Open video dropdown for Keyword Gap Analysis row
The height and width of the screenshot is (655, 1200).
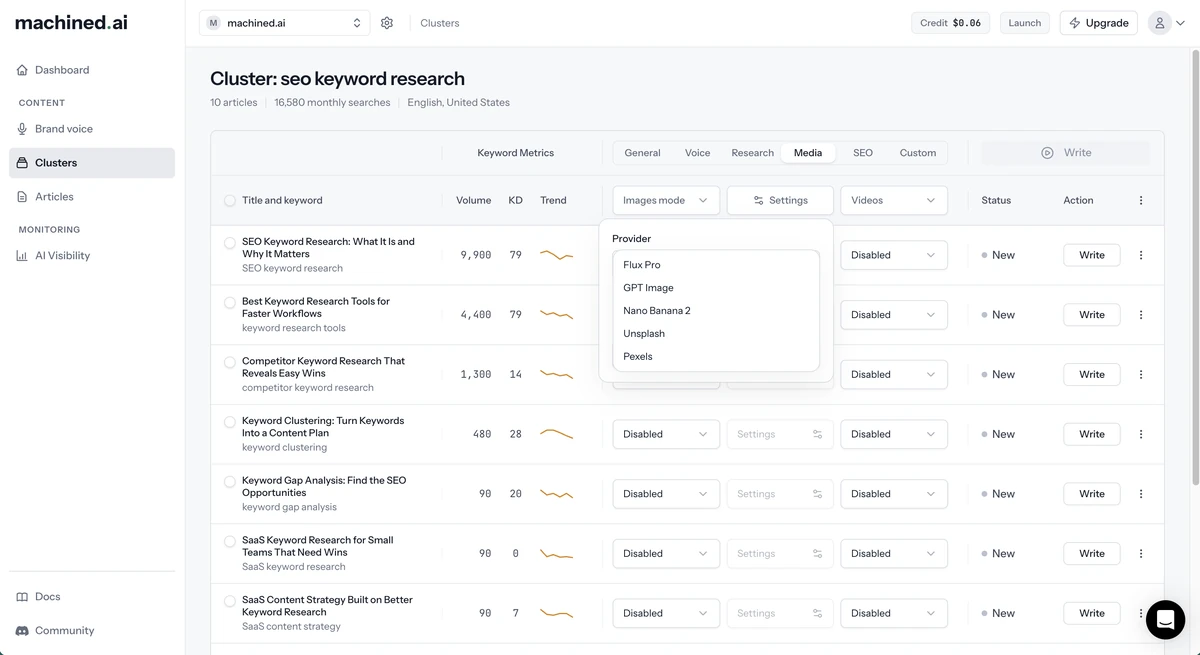(x=894, y=494)
